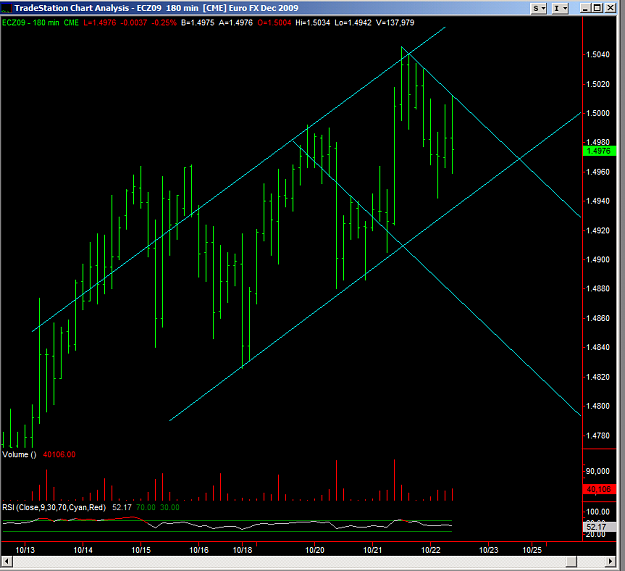Minimize the Chart Analysis window
Image resolution: width=625 pixels, height=571 pixels.
[585, 8]
